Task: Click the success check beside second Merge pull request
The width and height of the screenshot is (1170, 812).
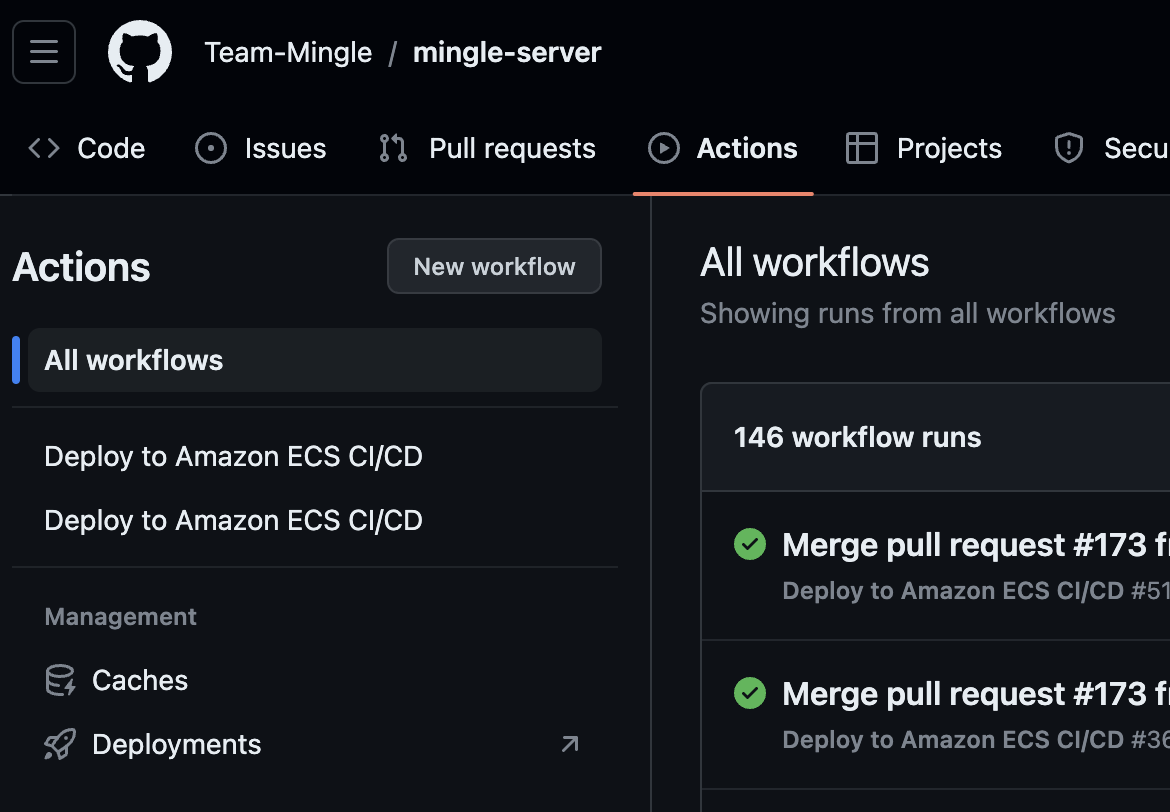Action: 750,693
